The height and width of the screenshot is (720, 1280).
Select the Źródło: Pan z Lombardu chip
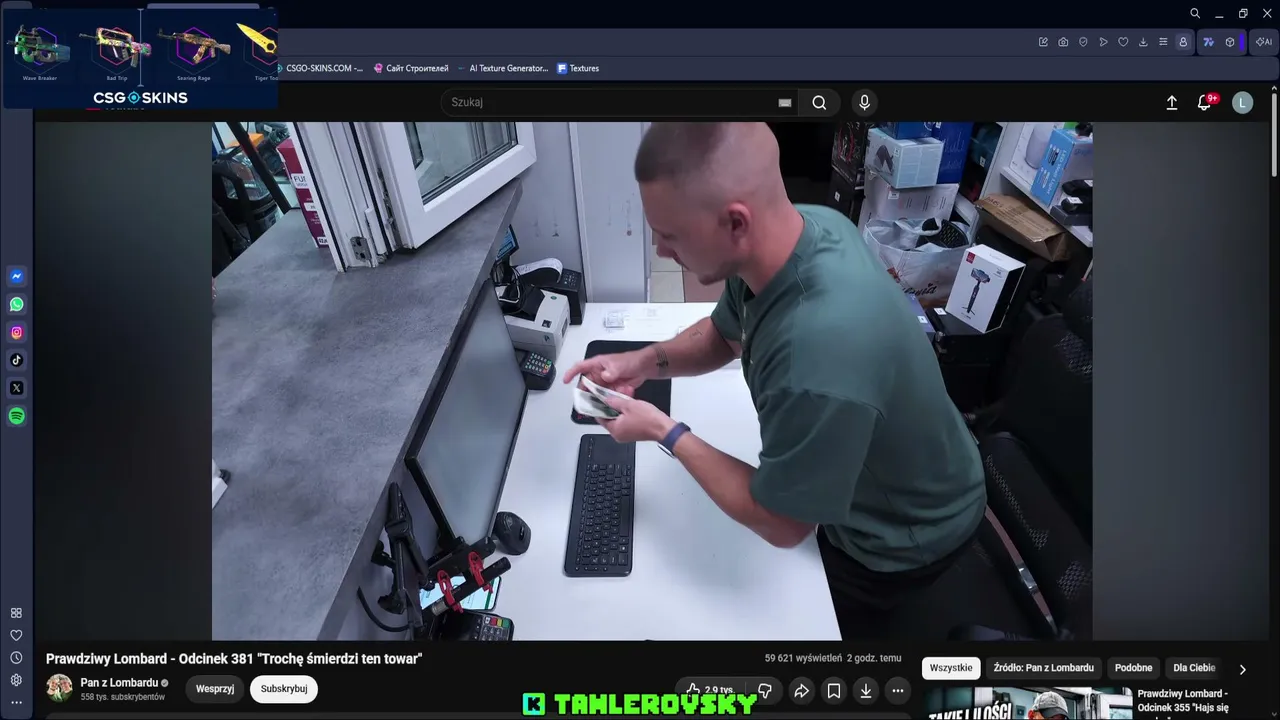[x=1044, y=668]
